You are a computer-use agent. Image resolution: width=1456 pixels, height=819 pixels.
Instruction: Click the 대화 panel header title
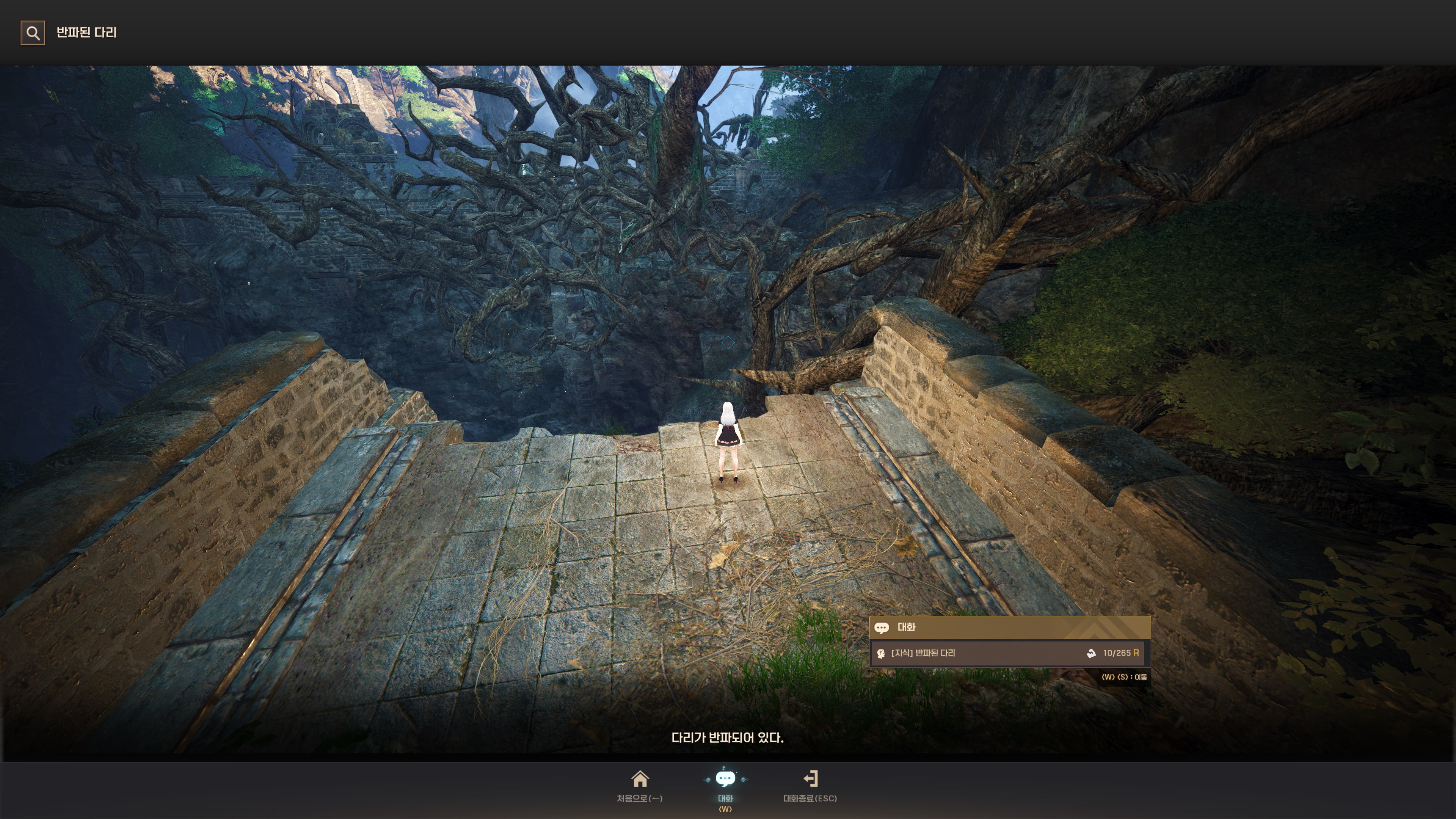906,628
